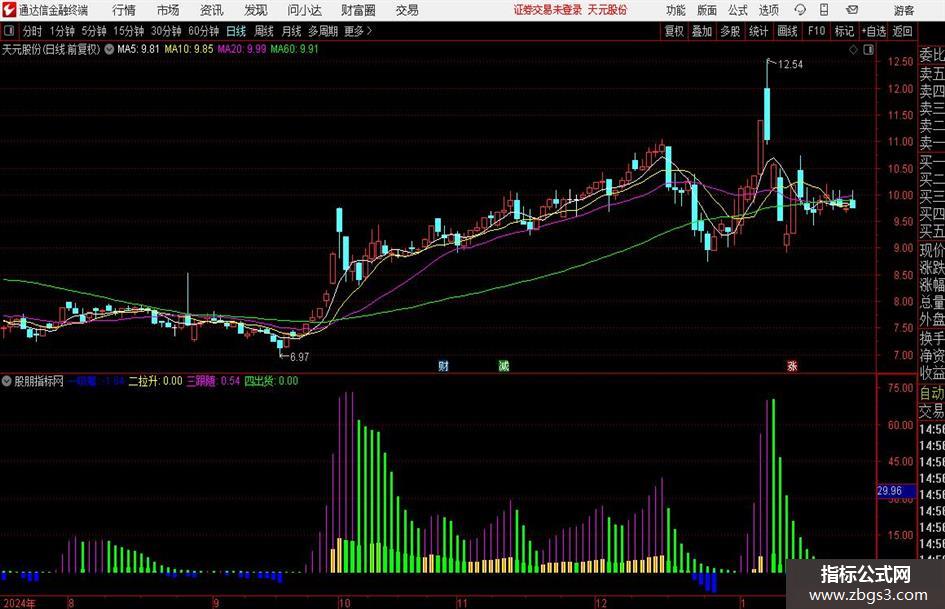
Task: Click the 统计 statistics button
Action: pyautogui.click(x=758, y=31)
